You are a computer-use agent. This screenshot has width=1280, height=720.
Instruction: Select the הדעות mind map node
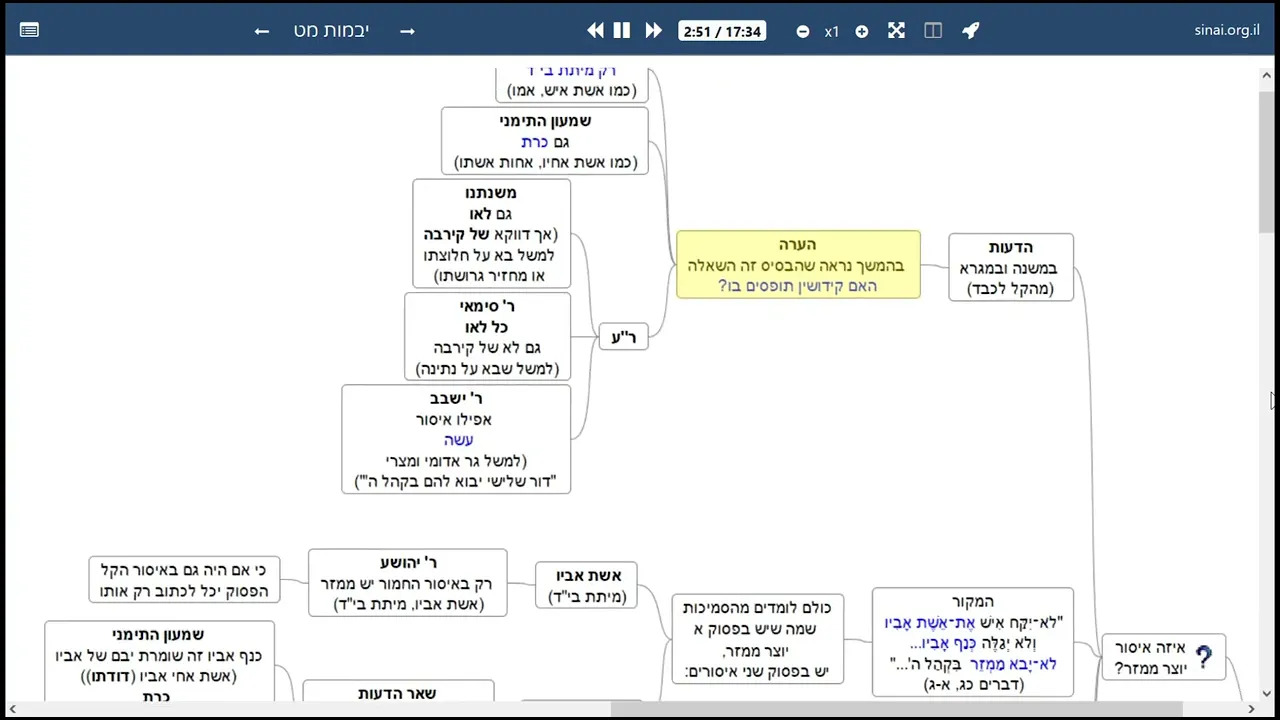coord(1011,267)
